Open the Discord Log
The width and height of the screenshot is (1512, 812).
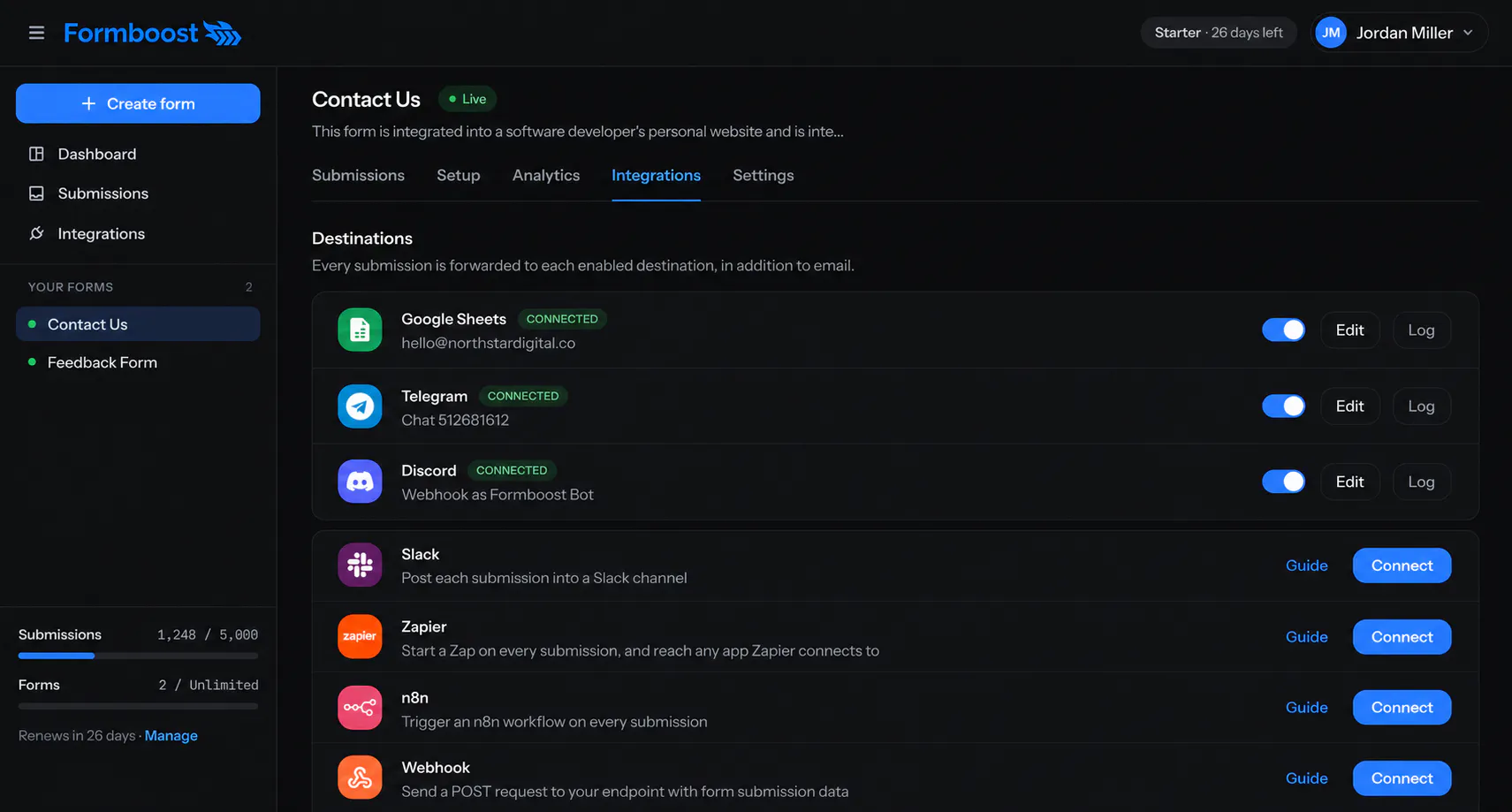[x=1421, y=482]
